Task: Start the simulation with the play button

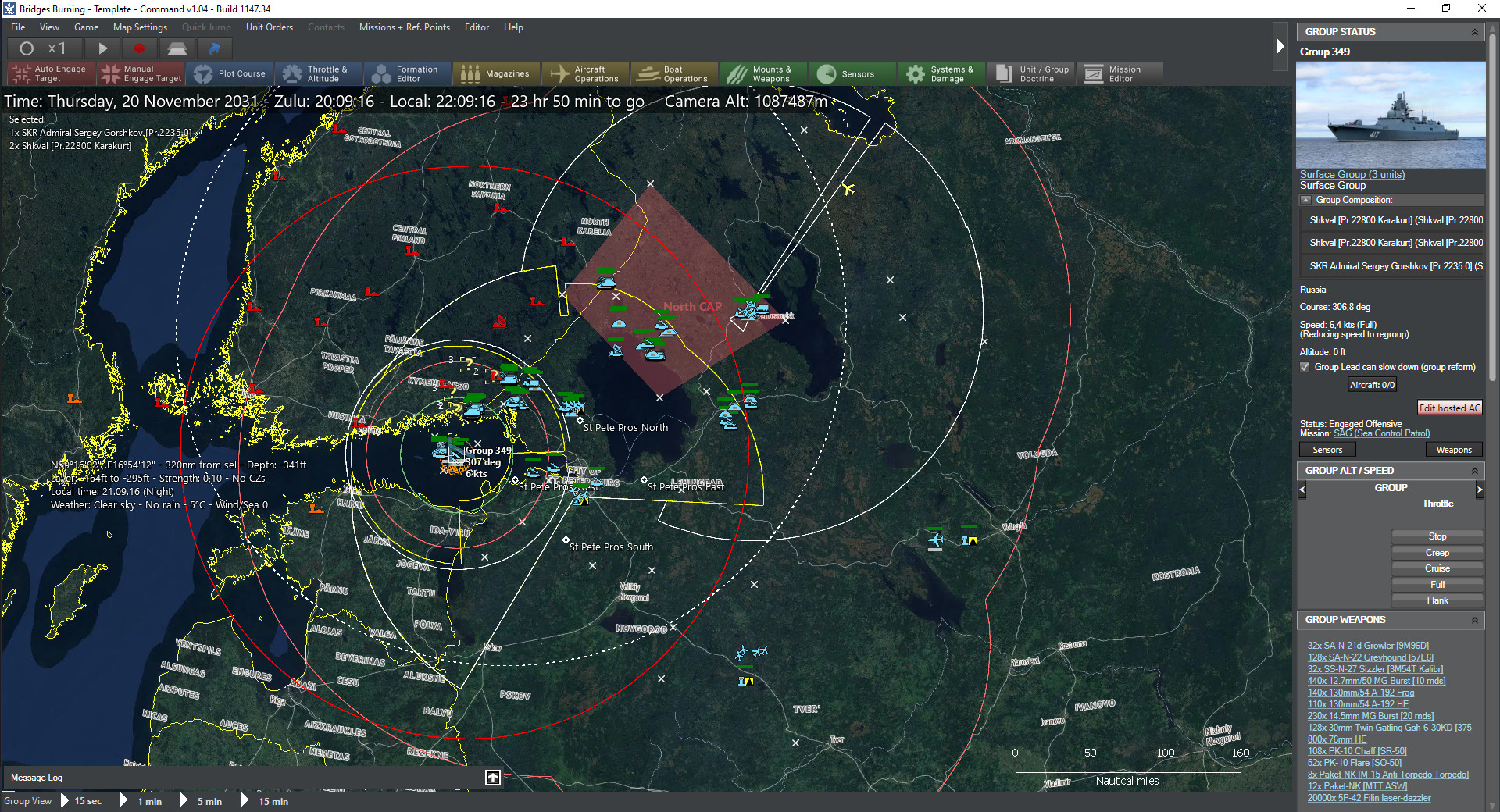Action: [102, 48]
